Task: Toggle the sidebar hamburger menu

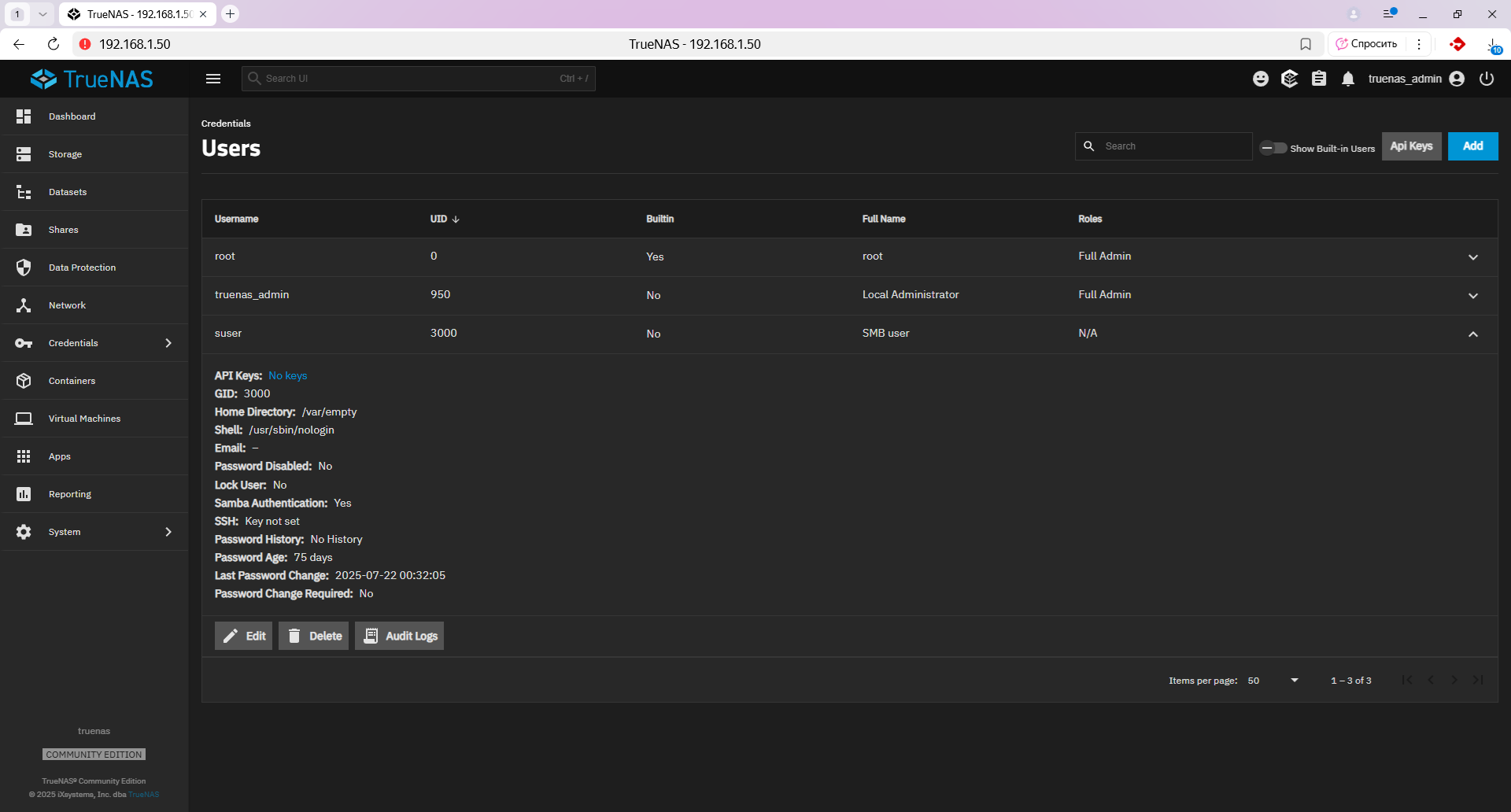Action: [213, 79]
